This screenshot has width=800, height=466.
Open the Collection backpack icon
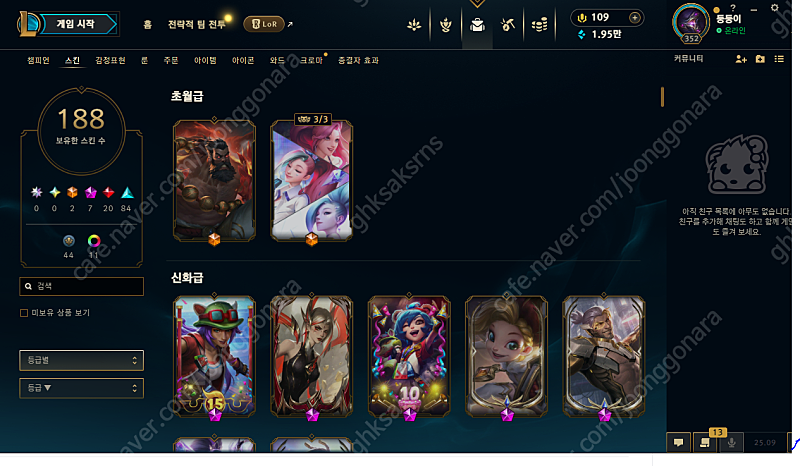(x=477, y=24)
